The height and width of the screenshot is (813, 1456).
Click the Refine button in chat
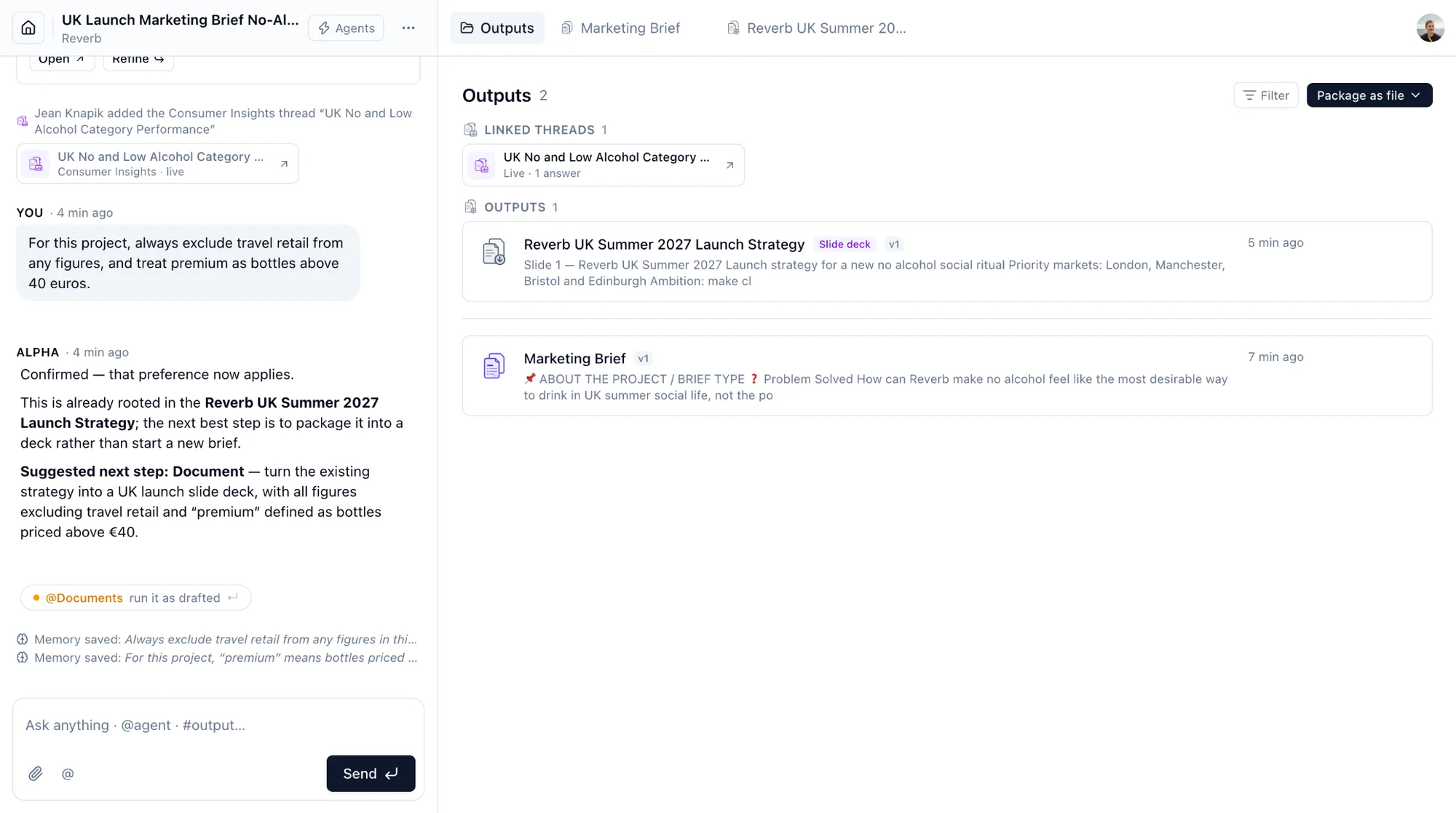[x=138, y=60]
